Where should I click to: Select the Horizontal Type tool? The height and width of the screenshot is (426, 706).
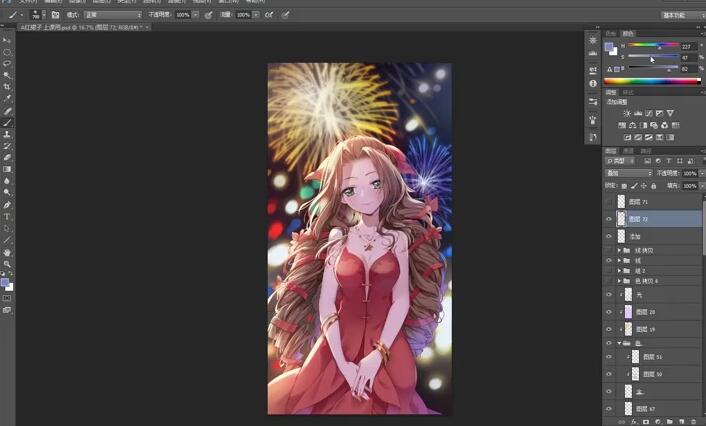[x=7, y=217]
